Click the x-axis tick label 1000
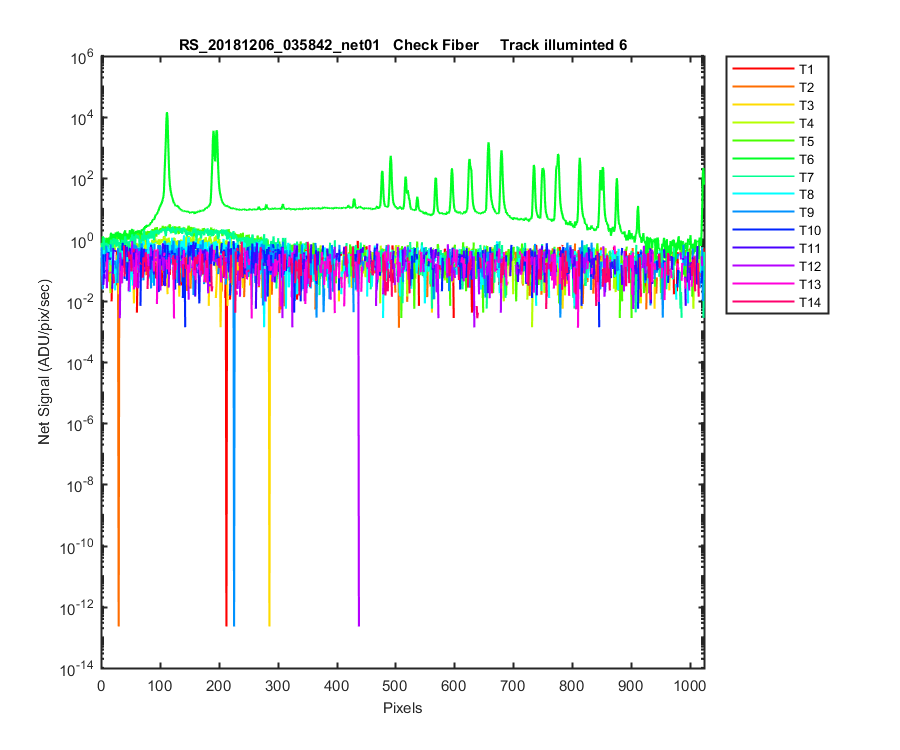Viewport: 900px width, 750px height. click(x=689, y=686)
